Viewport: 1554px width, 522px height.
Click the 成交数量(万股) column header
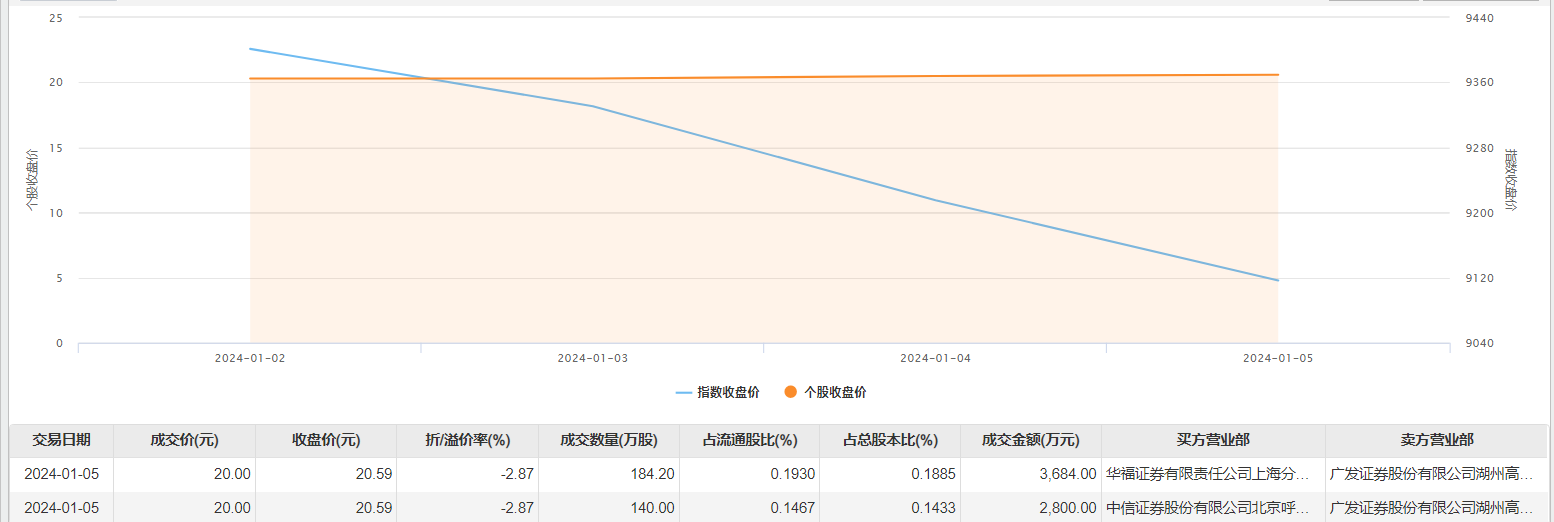tap(608, 440)
